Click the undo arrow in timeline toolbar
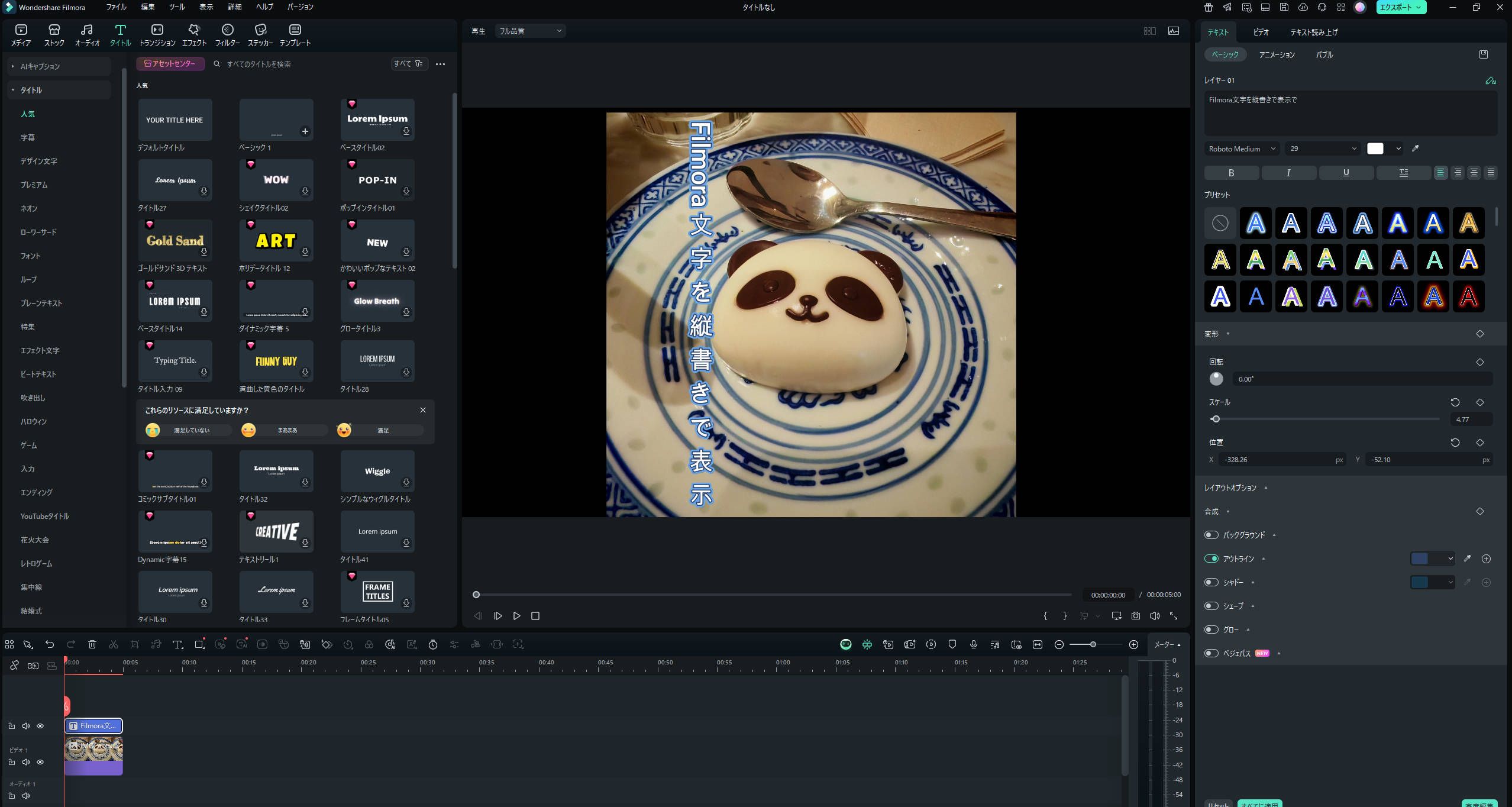Screen dimensions: 1512x807 point(50,644)
